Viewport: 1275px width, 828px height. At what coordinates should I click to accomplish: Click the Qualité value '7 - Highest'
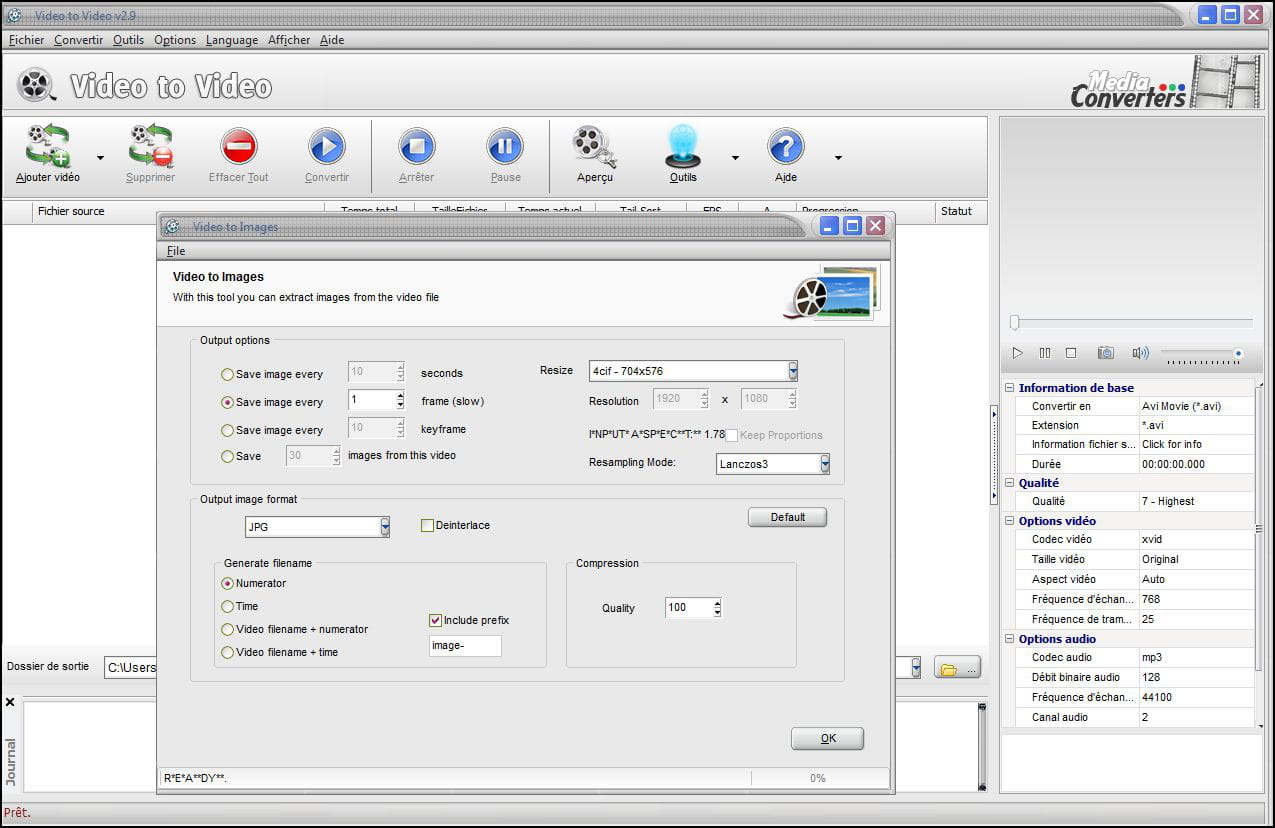(x=1196, y=502)
